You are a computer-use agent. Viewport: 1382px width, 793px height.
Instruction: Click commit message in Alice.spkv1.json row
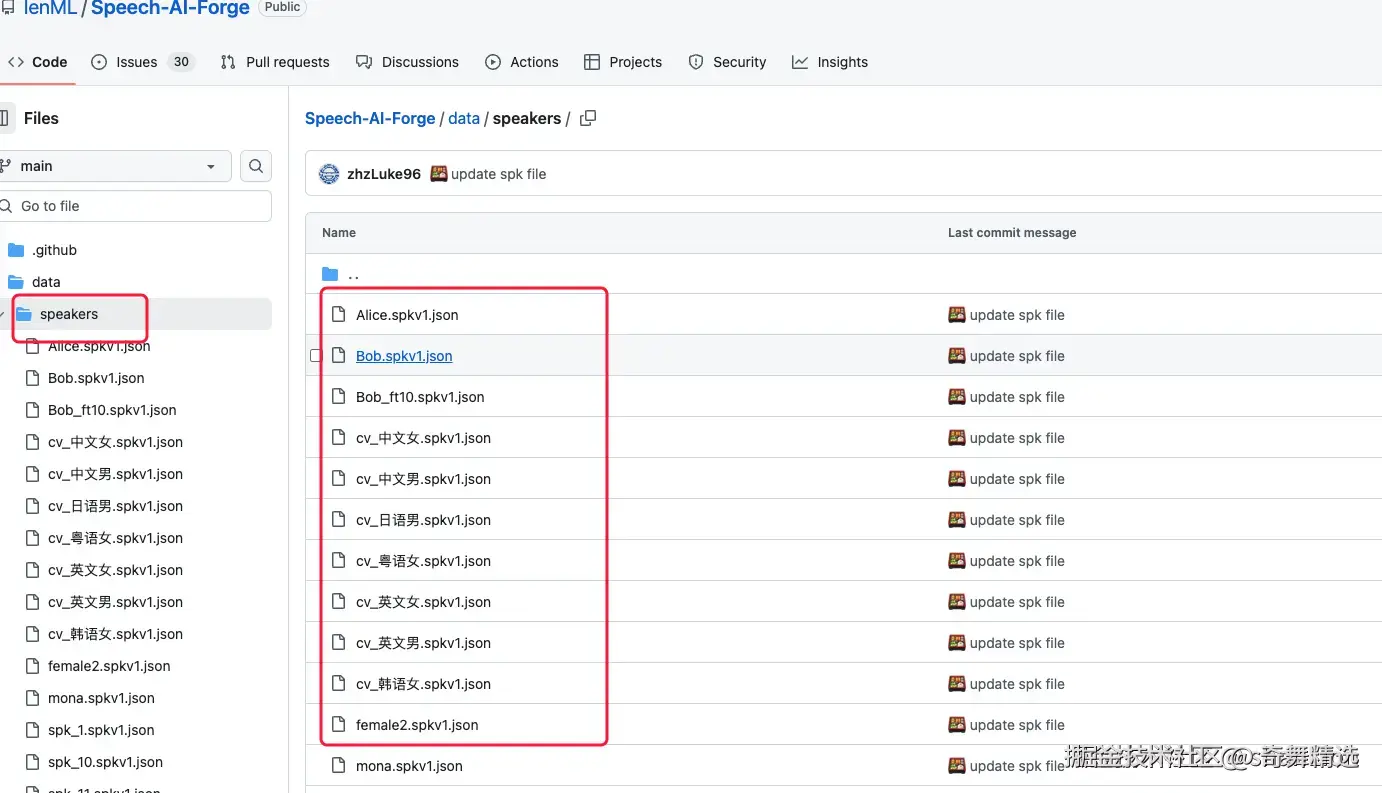[1017, 315]
